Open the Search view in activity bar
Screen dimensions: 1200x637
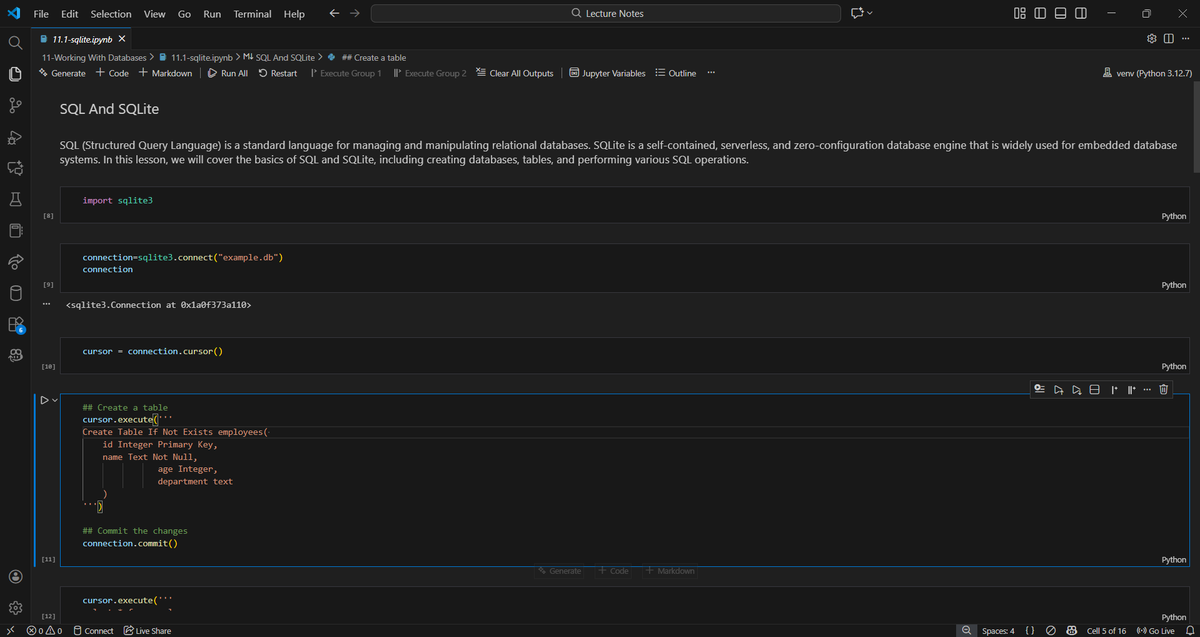15,43
